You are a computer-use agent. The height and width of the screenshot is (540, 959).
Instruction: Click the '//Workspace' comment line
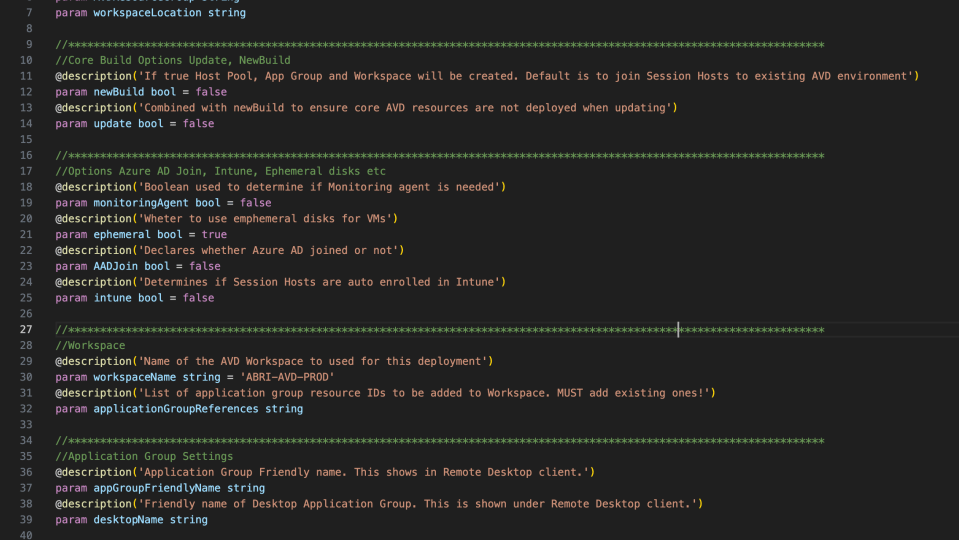[x=90, y=346]
